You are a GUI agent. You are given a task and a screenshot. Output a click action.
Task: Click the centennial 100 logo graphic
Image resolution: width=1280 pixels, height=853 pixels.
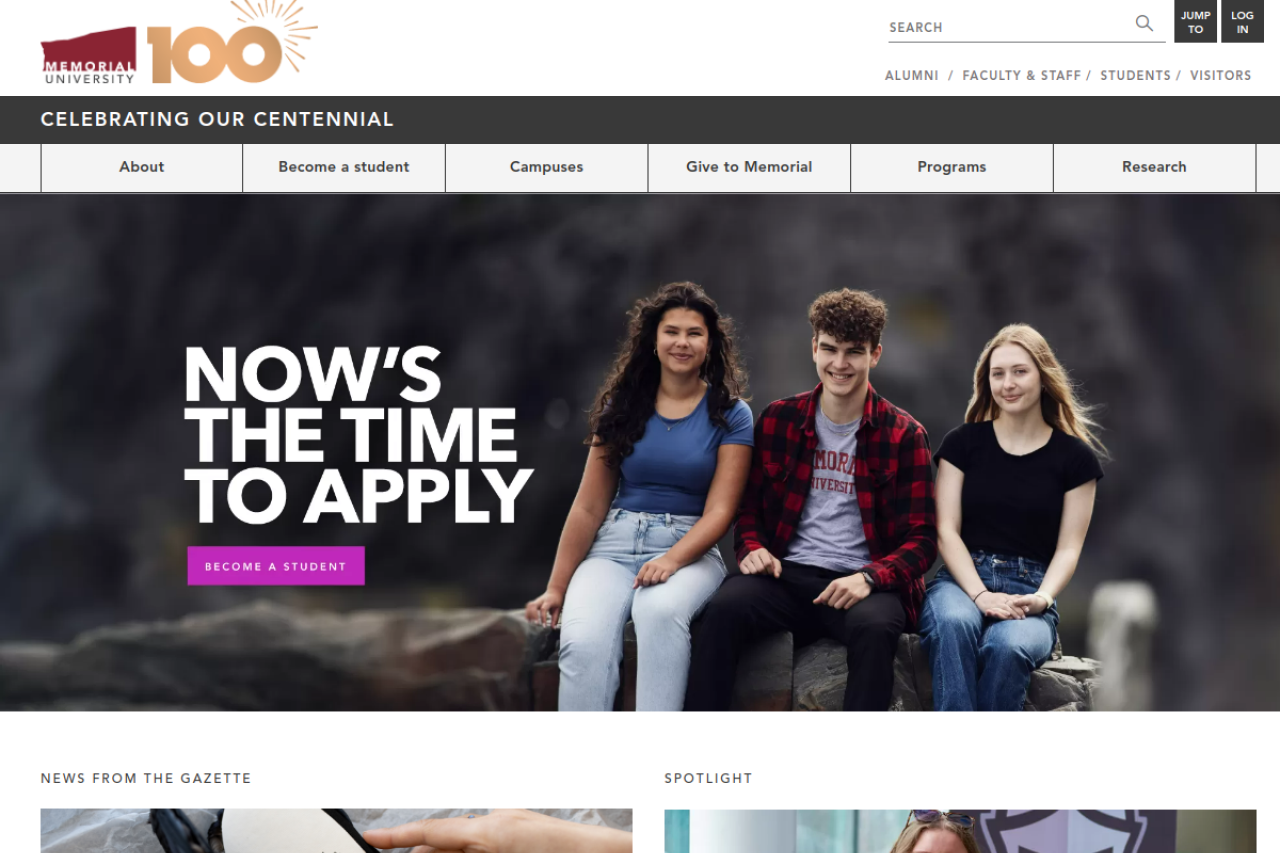point(232,42)
